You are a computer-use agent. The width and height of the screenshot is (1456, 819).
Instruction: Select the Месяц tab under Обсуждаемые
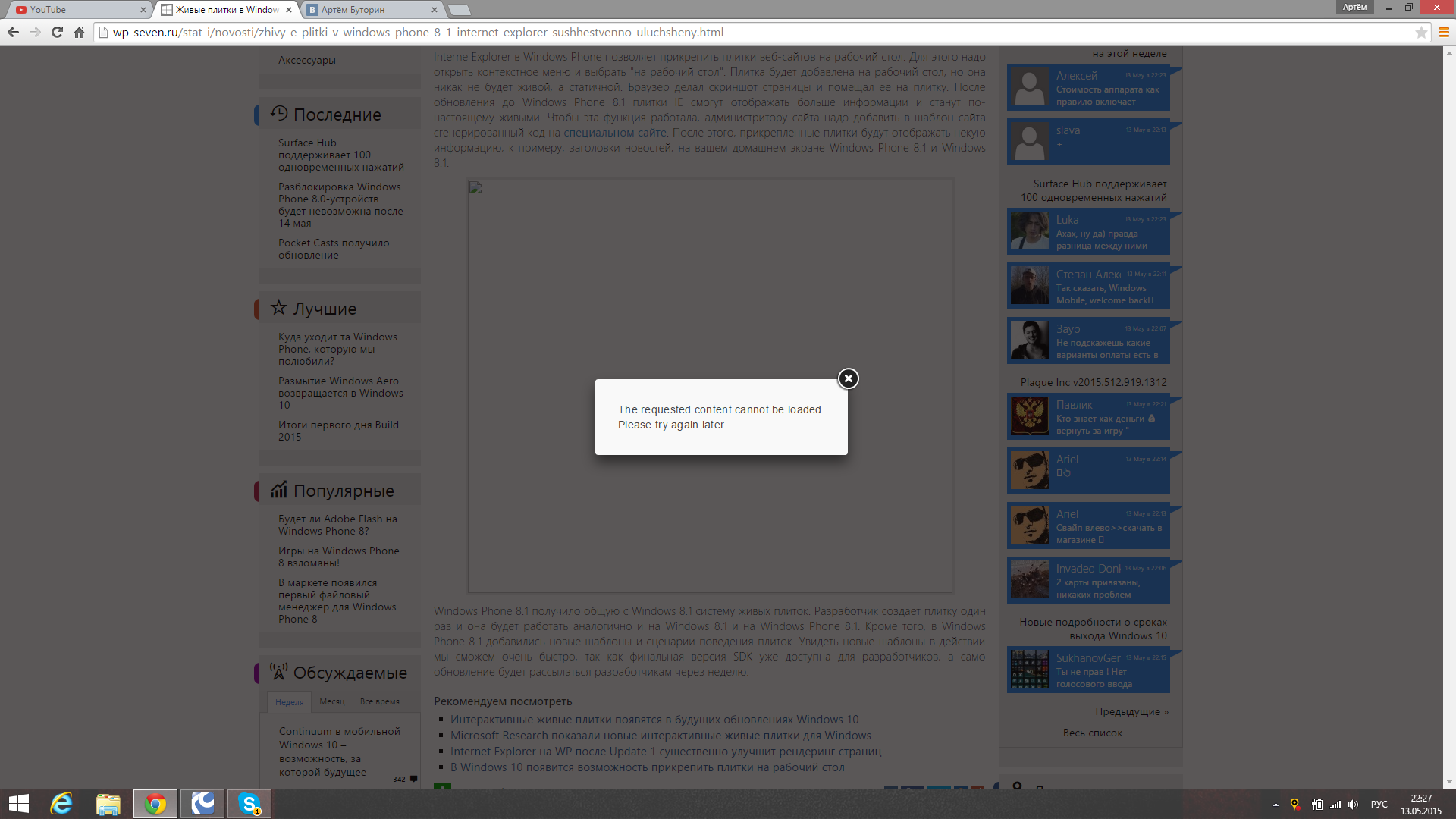click(x=331, y=701)
